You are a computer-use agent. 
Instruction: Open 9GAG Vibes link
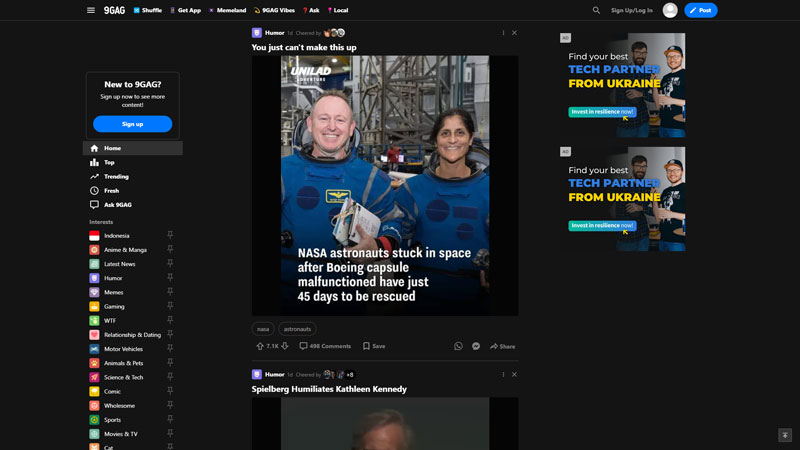pyautogui.click(x=274, y=10)
